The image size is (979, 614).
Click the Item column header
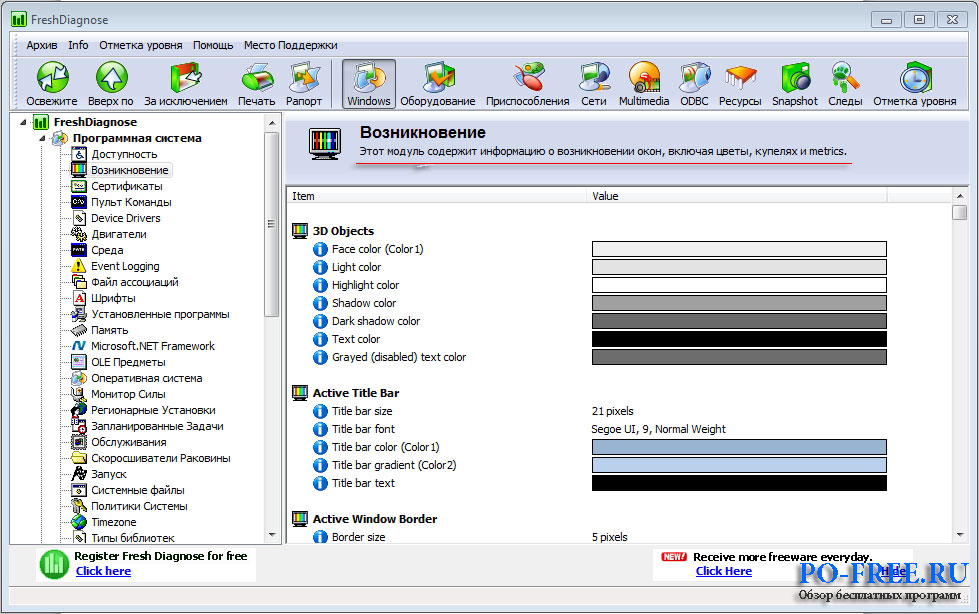436,196
